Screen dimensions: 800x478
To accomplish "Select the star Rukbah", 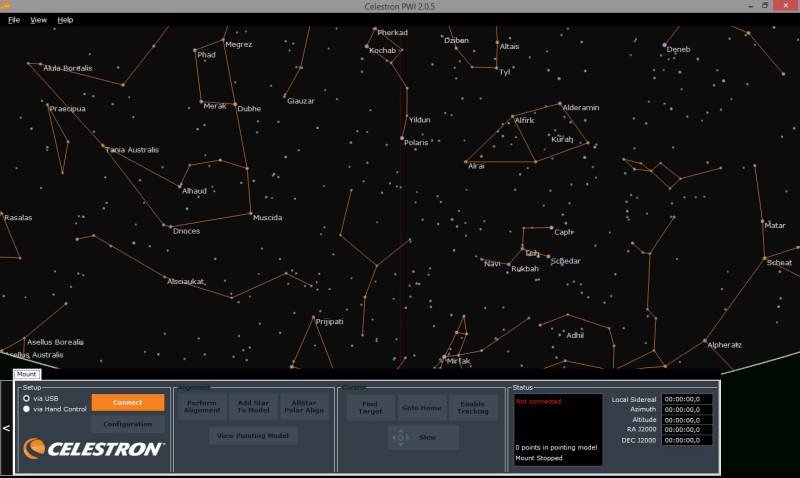I will pyautogui.click(x=509, y=265).
